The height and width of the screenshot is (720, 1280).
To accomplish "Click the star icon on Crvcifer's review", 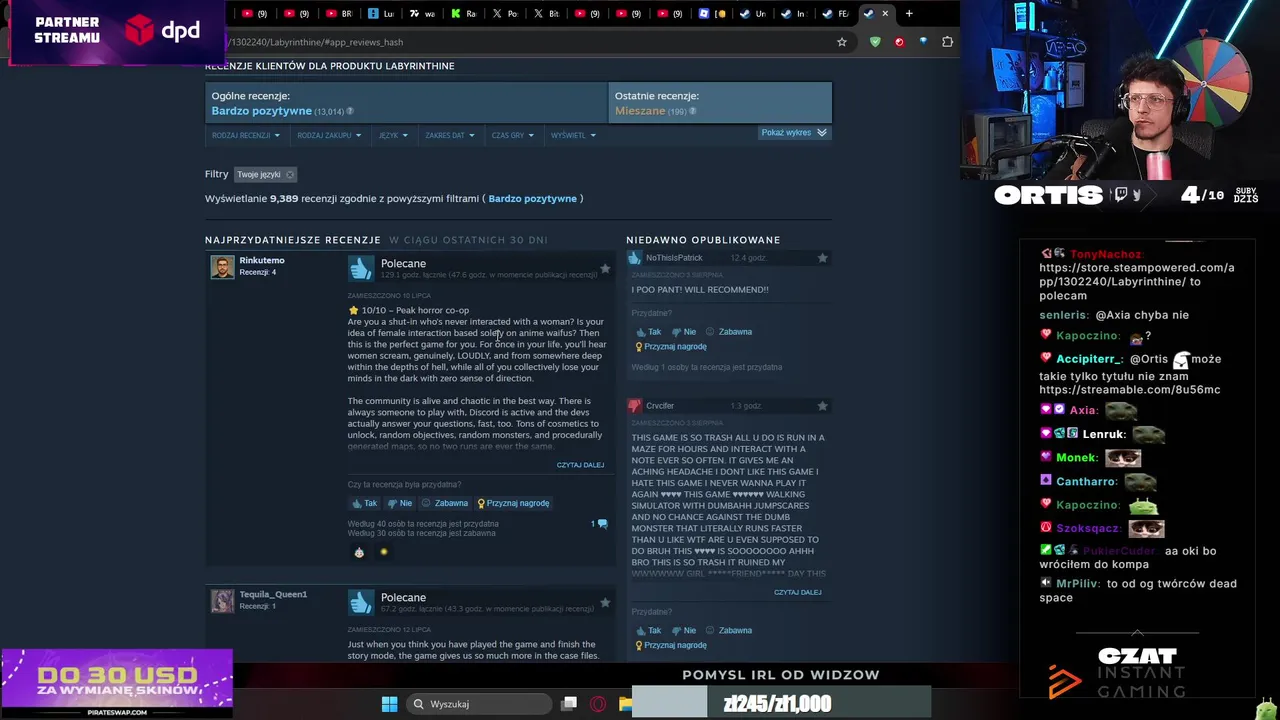I will click(822, 406).
